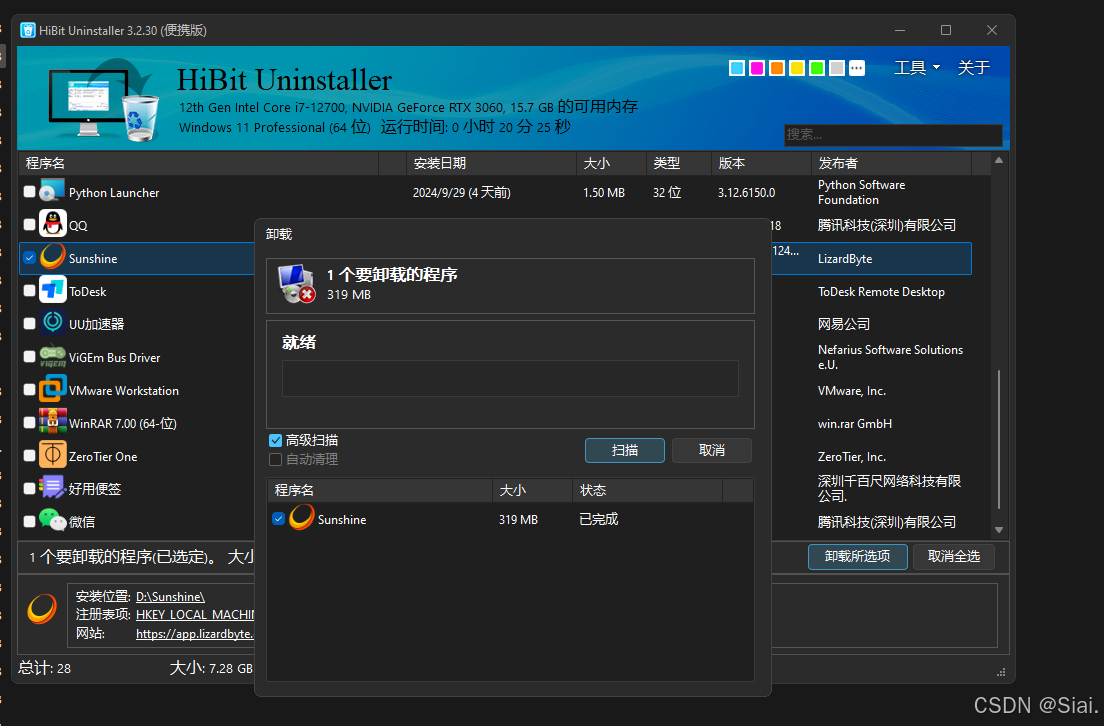Image resolution: width=1104 pixels, height=726 pixels.
Task: Tick the 微信 checkbox
Action: (x=29, y=521)
